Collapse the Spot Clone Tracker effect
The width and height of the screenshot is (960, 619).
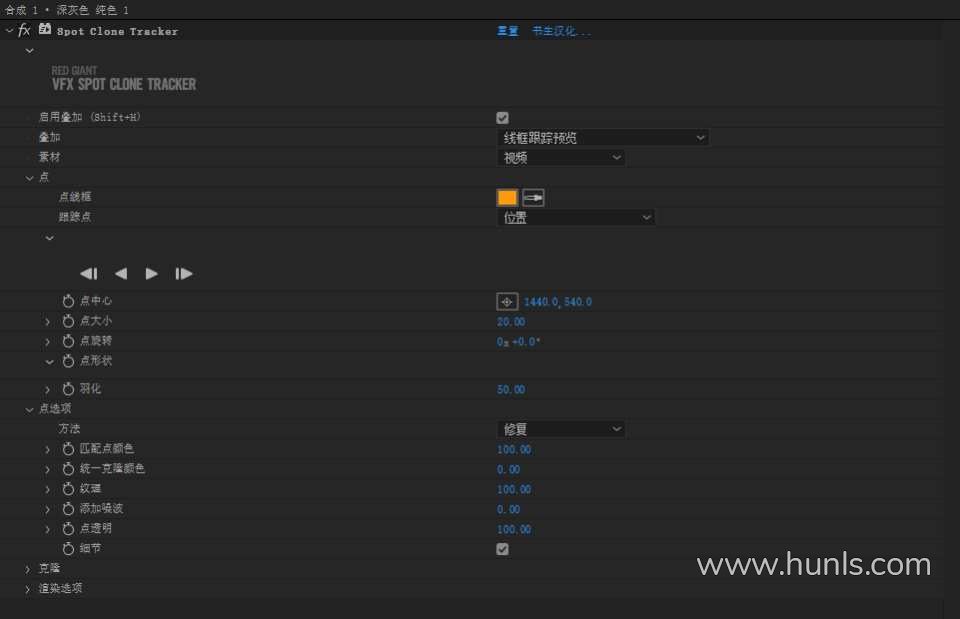tap(9, 30)
